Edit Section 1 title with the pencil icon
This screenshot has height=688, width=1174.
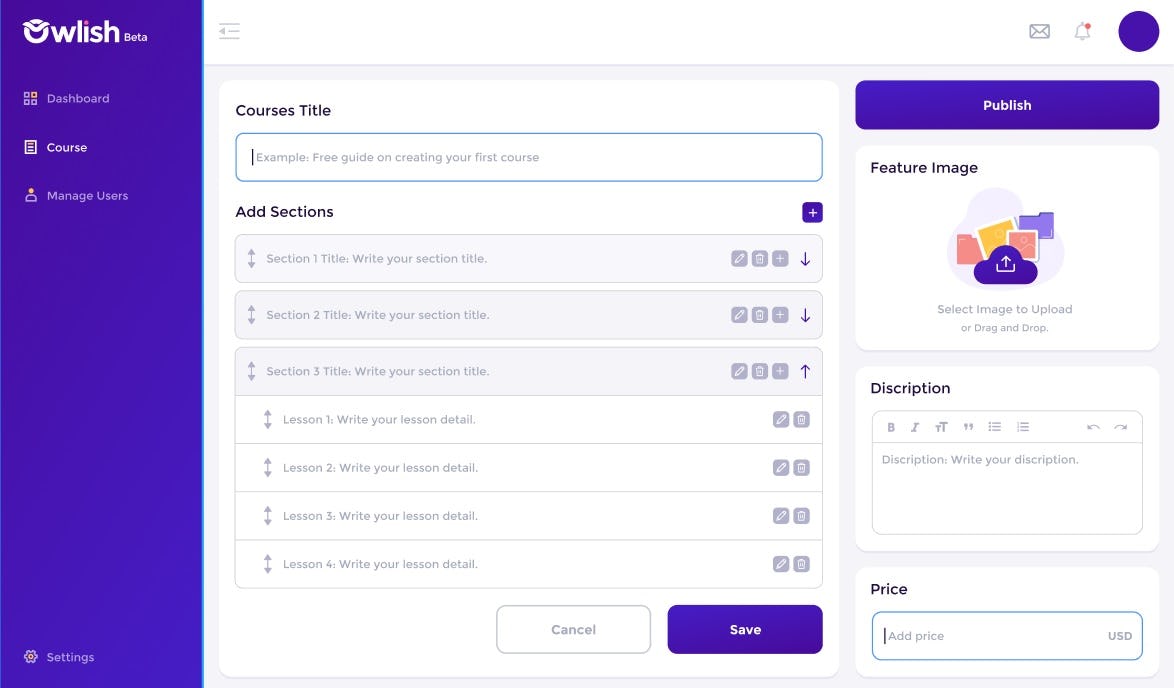738,258
